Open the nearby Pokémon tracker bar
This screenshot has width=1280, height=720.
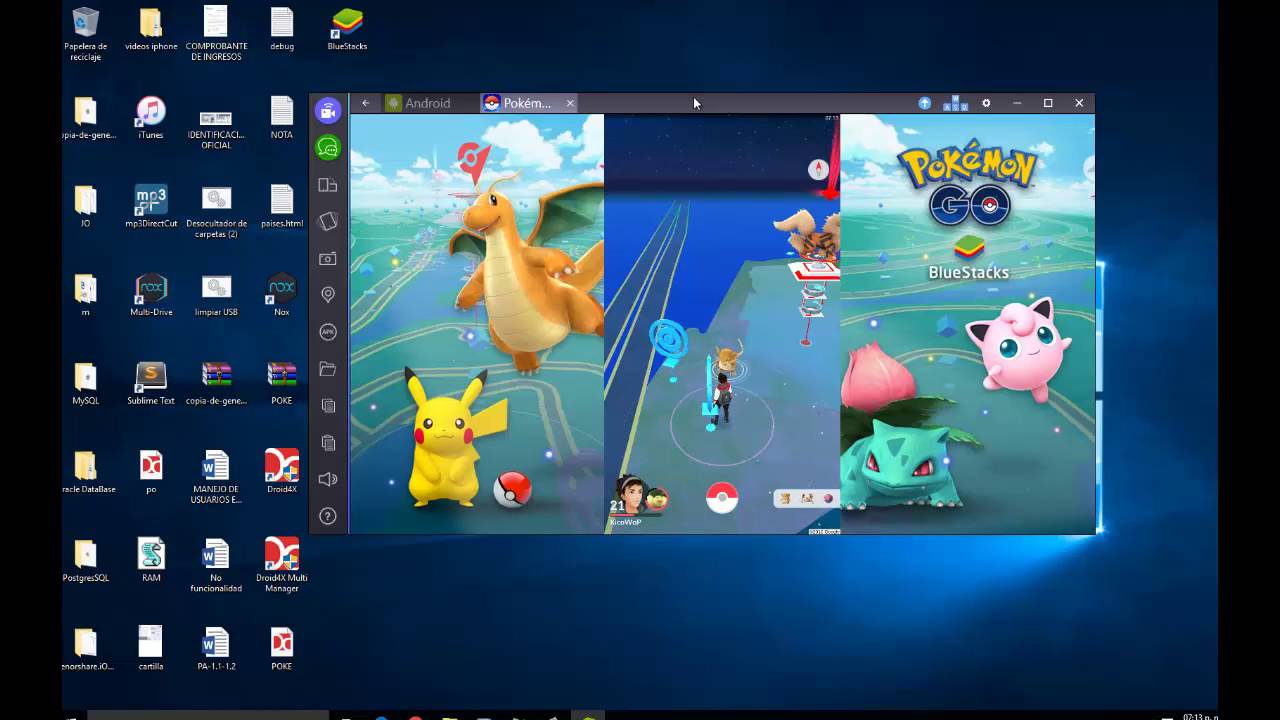tap(806, 498)
